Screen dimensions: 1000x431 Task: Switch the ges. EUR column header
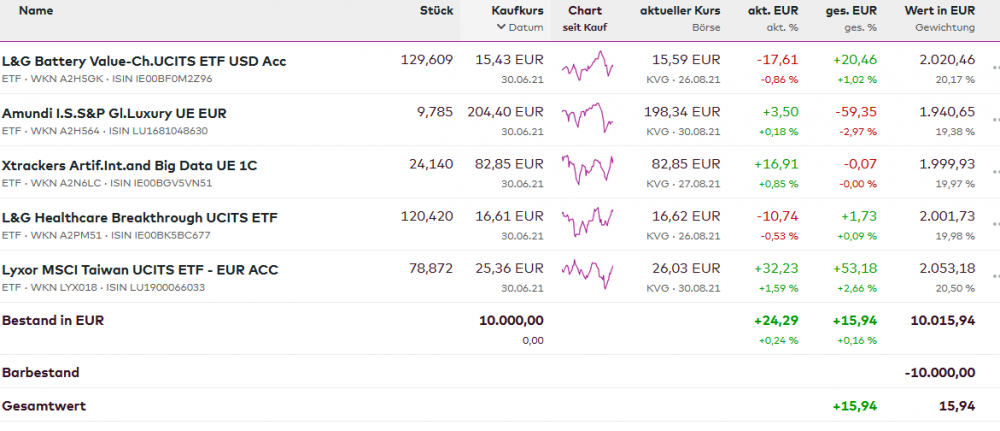853,10
